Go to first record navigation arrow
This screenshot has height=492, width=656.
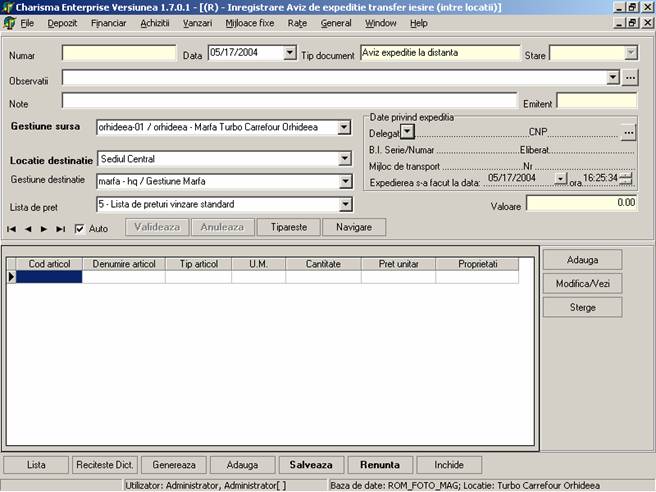pyautogui.click(x=12, y=229)
